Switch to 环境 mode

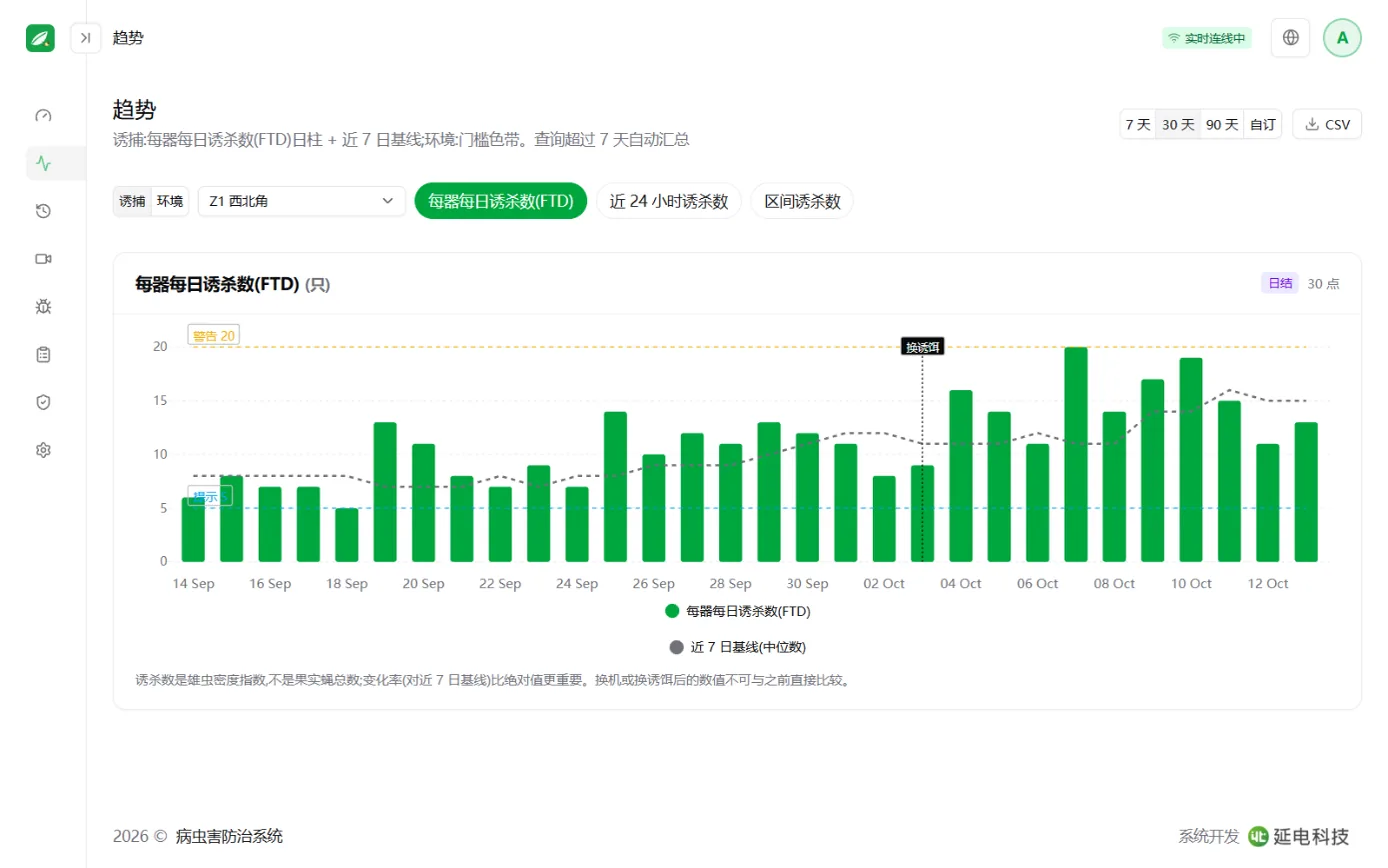point(170,201)
